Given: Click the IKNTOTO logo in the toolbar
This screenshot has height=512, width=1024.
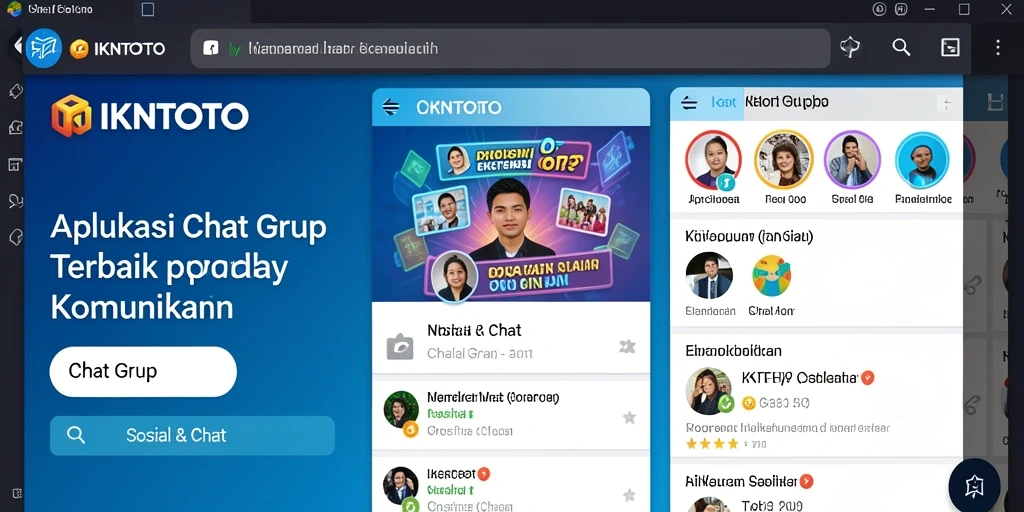Looking at the screenshot, I should (117, 49).
